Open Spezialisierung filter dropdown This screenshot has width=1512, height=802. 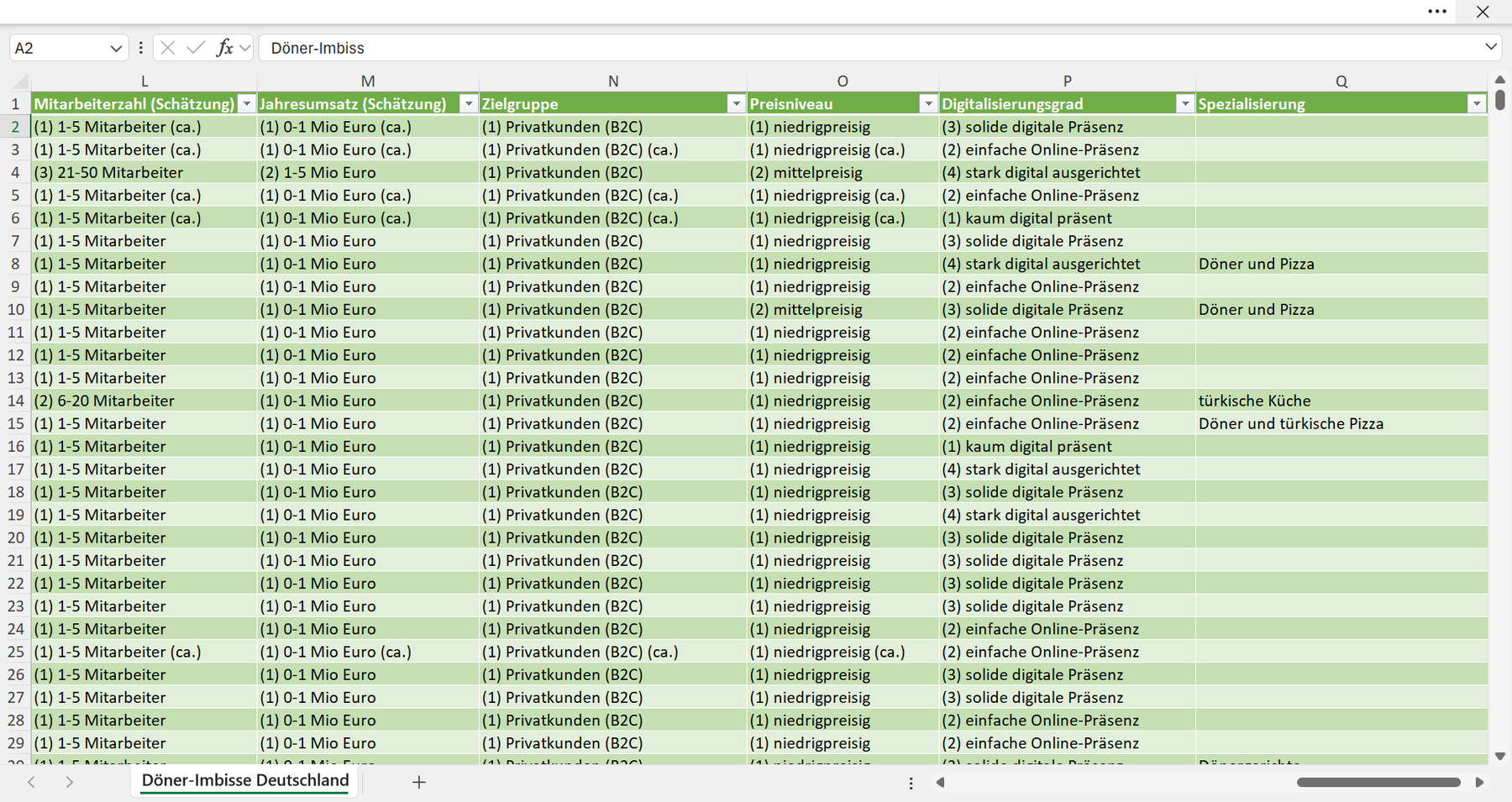(1477, 104)
